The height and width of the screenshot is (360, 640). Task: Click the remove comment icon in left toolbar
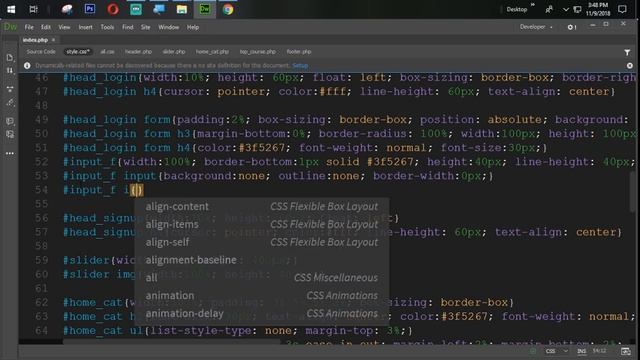coord(10,134)
